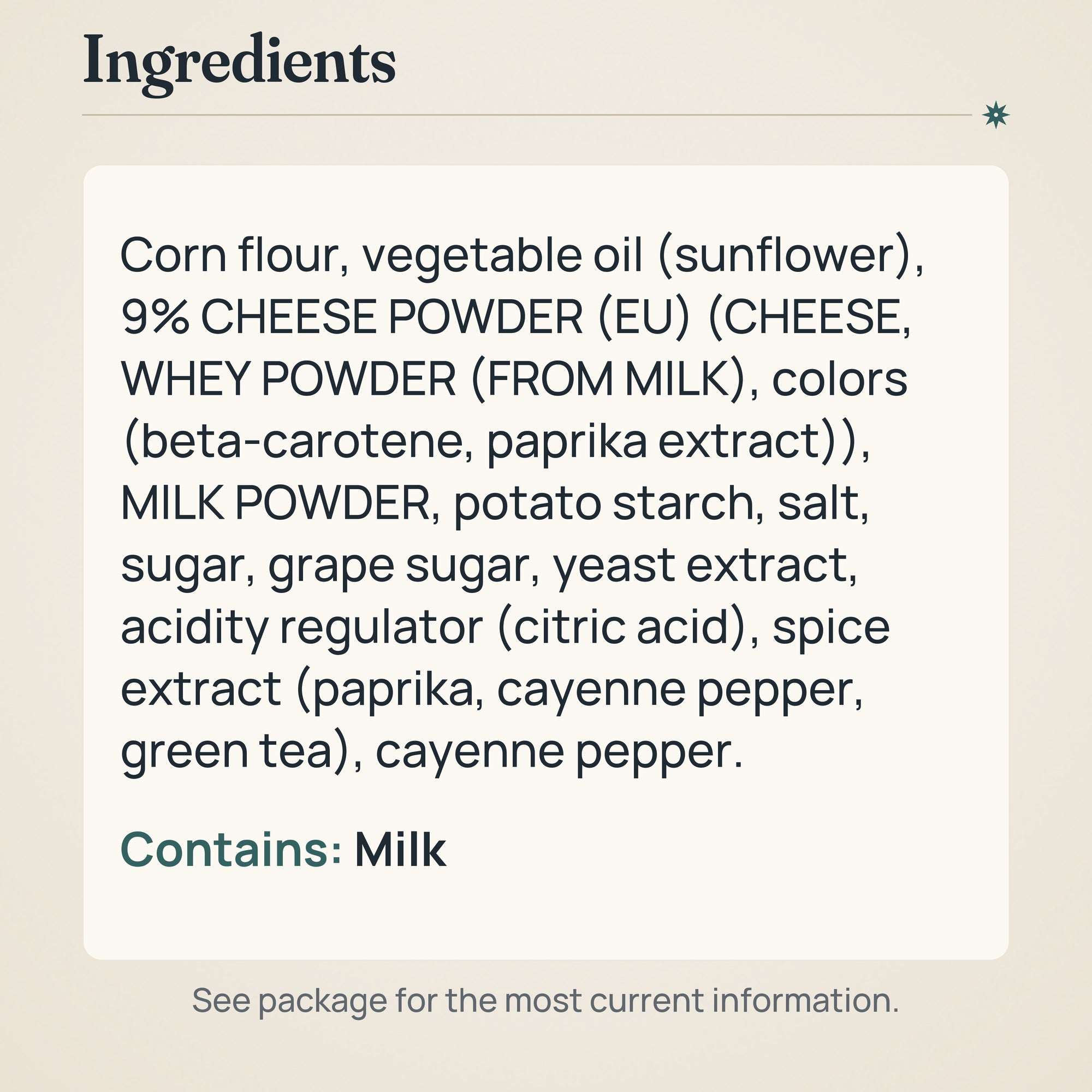The image size is (1092, 1092).
Task: Click the 'Contains:' label
Action: [x=231, y=849]
